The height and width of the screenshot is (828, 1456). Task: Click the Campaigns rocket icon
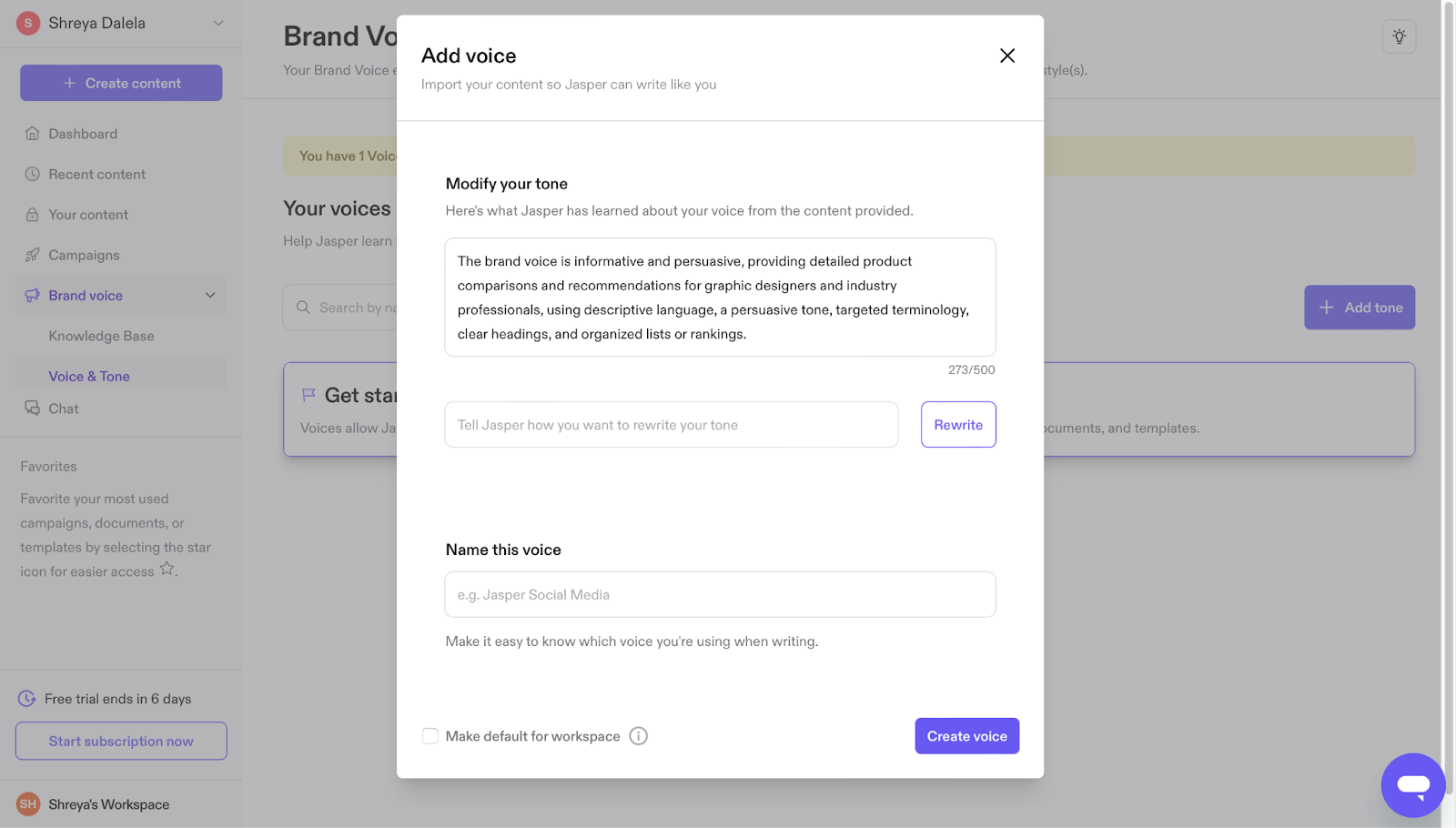coord(33,255)
